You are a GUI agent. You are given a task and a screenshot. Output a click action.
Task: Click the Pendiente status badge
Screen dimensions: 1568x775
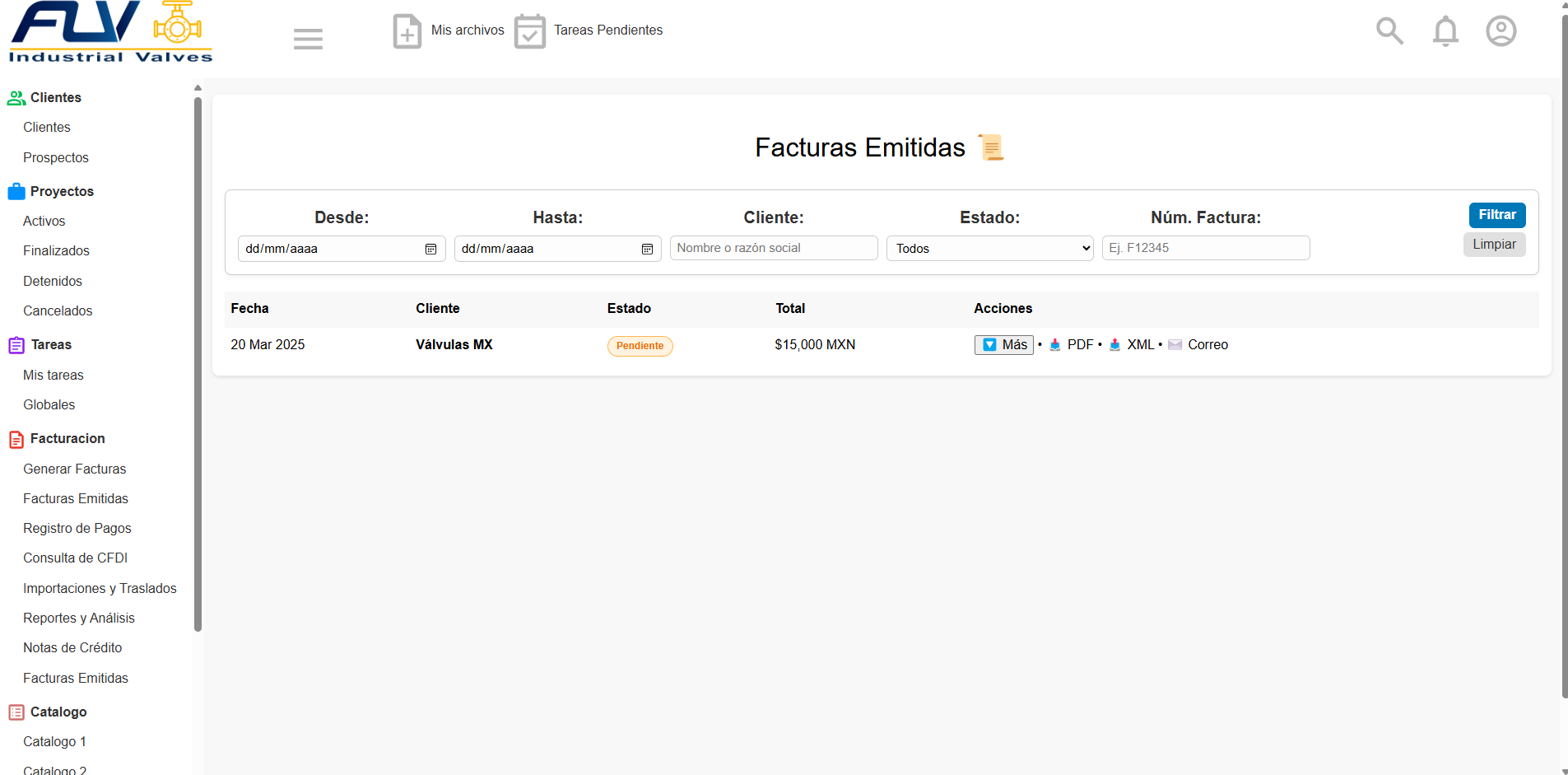640,346
